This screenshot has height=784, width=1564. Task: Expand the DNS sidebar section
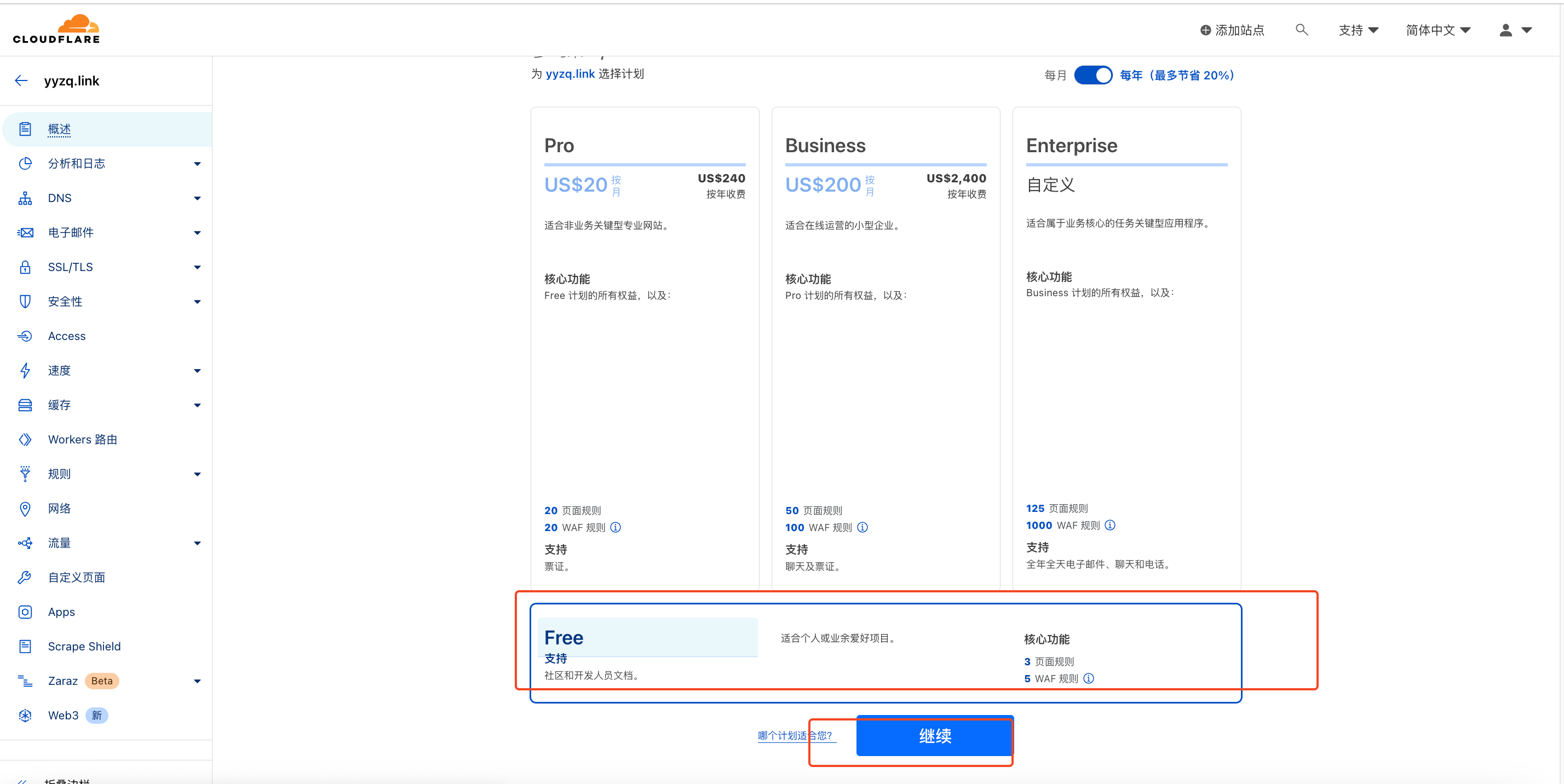(x=197, y=198)
